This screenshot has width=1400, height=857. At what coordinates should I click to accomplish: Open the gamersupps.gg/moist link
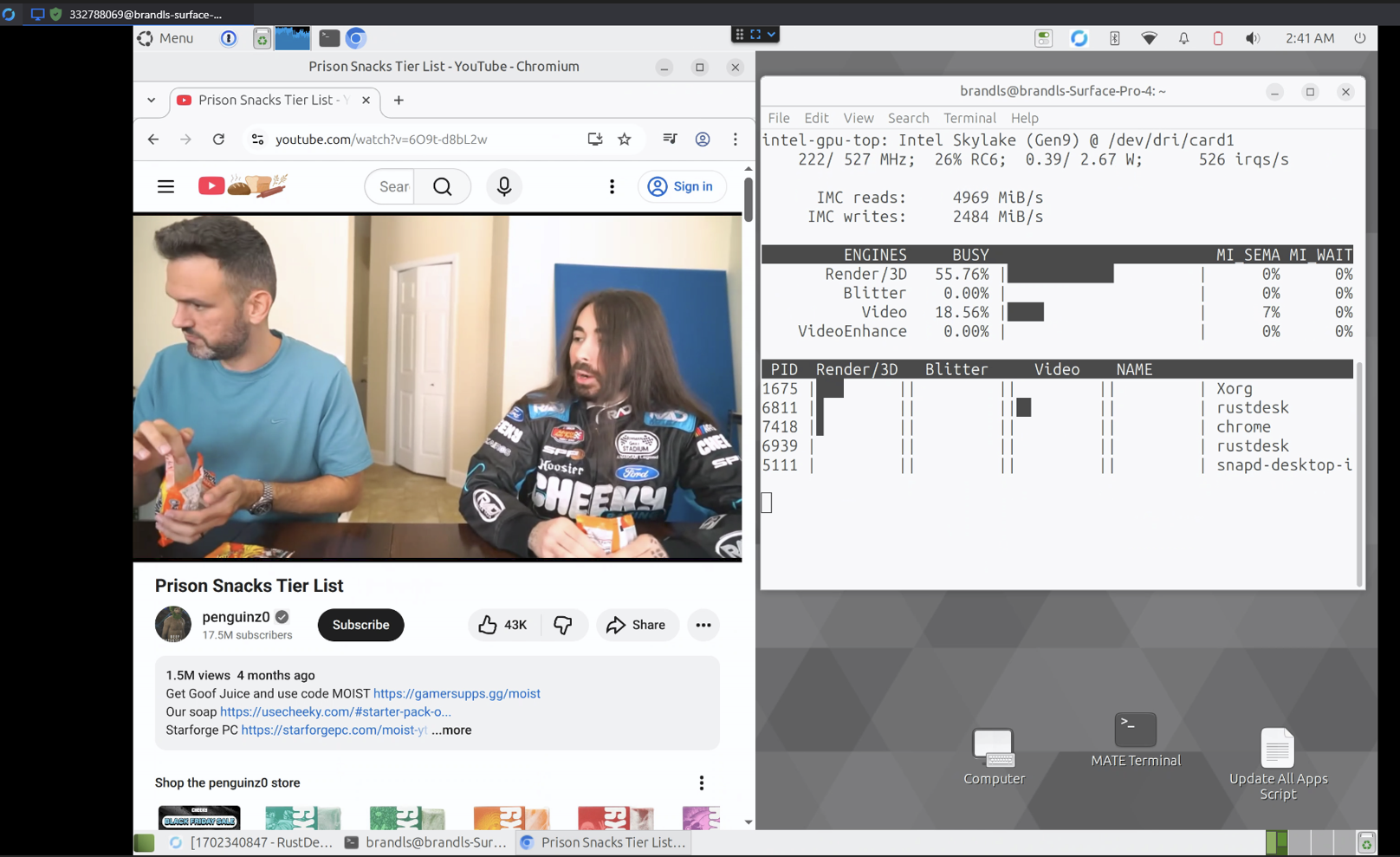point(457,693)
